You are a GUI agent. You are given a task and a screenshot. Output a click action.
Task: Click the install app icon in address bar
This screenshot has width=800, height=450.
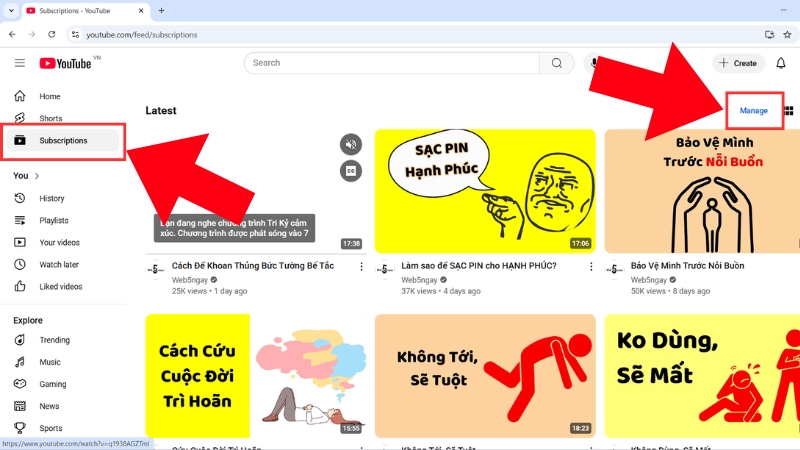pos(769,35)
